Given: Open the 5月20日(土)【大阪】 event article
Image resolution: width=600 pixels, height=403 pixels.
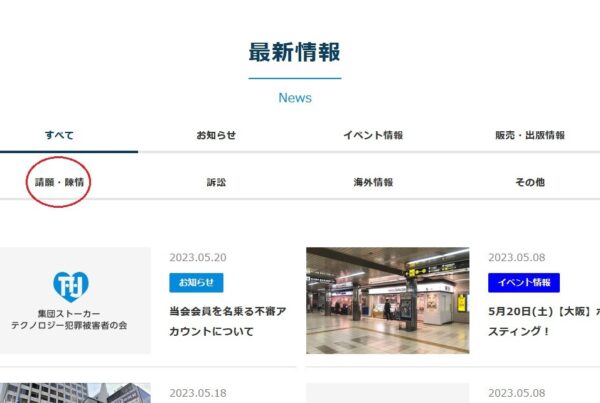Looking at the screenshot, I should pyautogui.click(x=543, y=311).
